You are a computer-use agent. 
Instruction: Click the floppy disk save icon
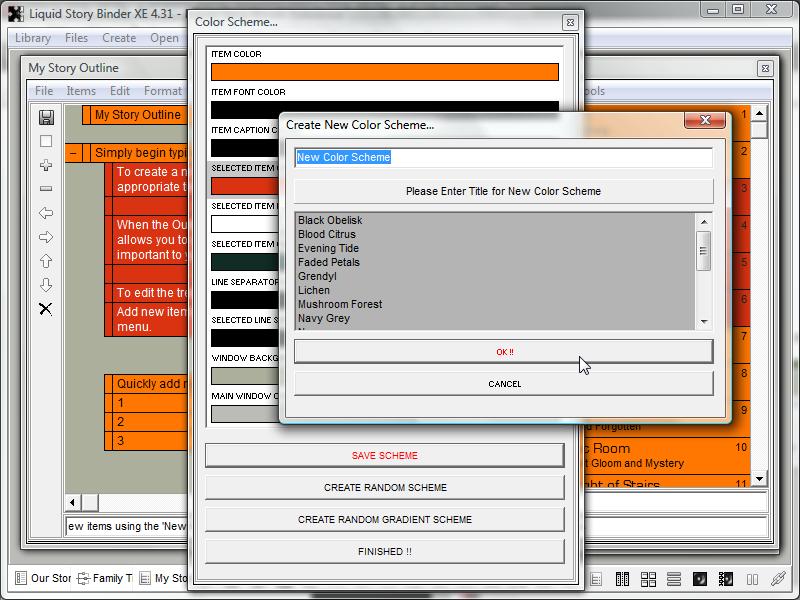coord(46,117)
